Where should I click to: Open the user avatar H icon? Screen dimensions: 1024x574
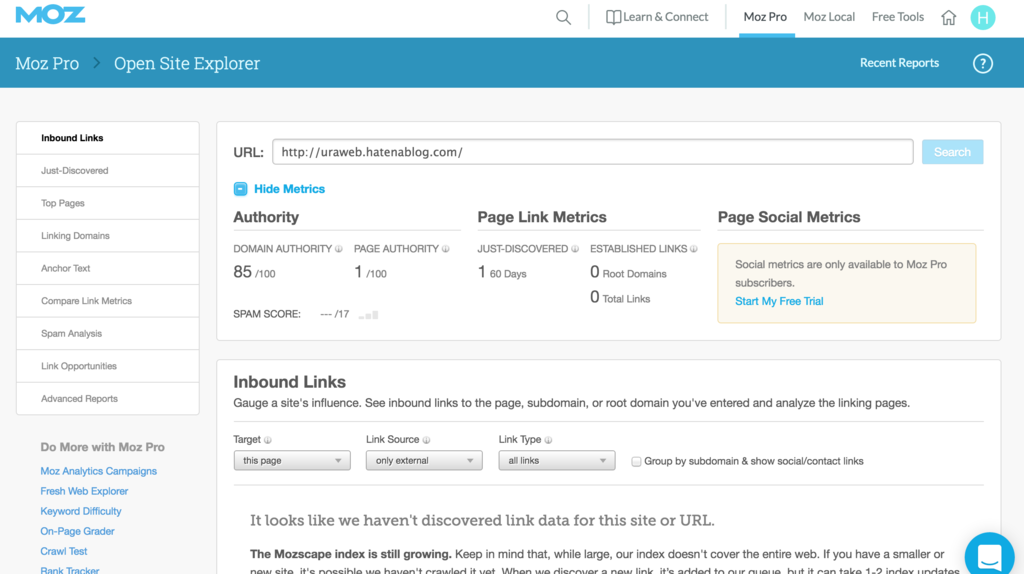tap(982, 17)
